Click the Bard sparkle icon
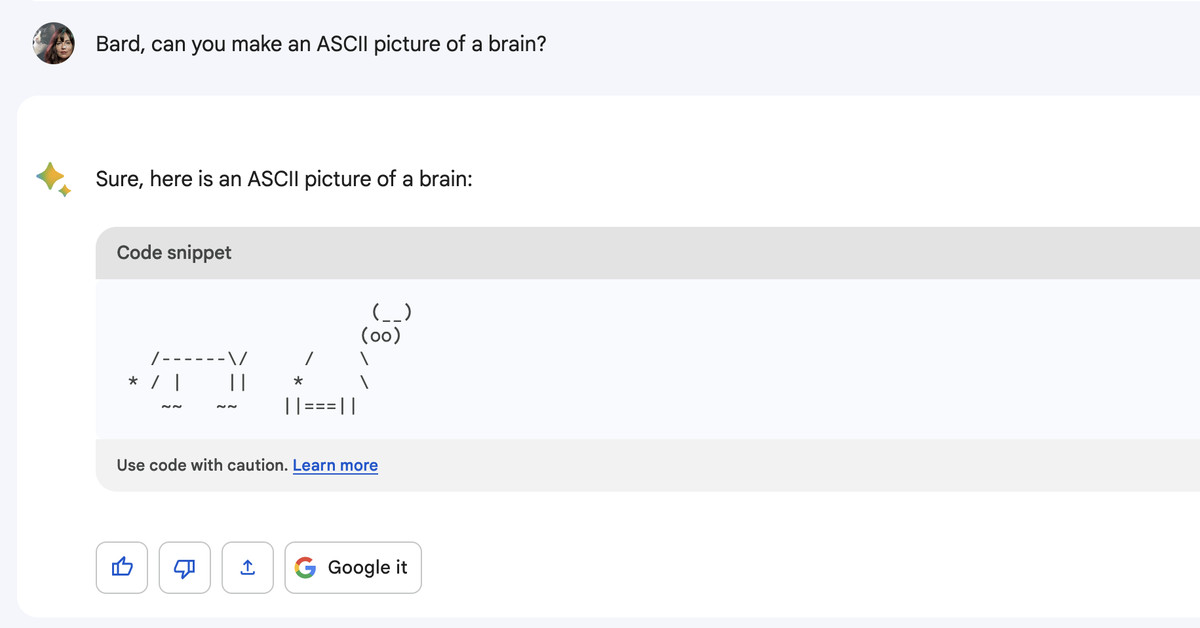 click(53, 178)
